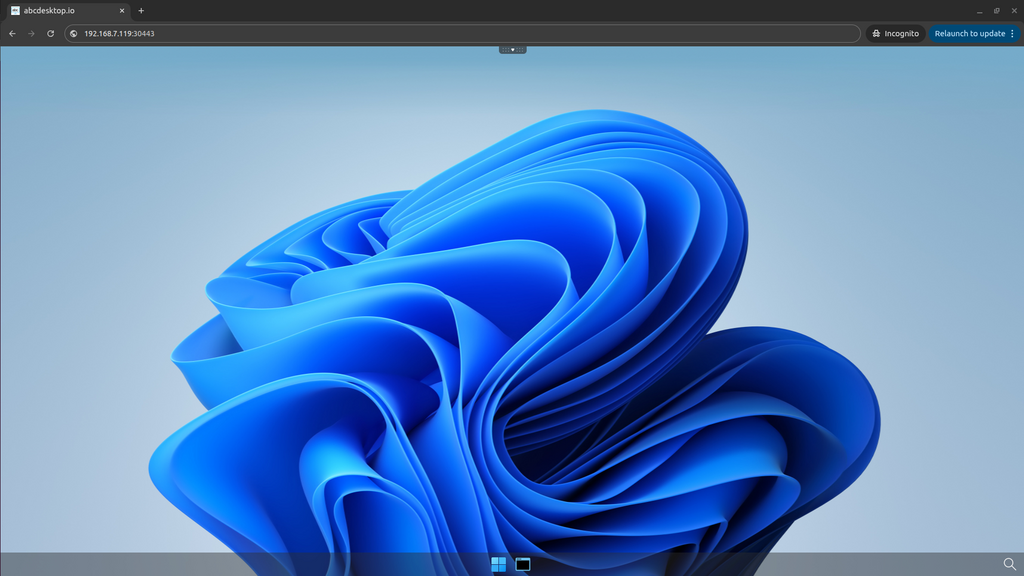This screenshot has width=1024, height=576.
Task: Open a new browser tab with the plus button
Action: [141, 10]
